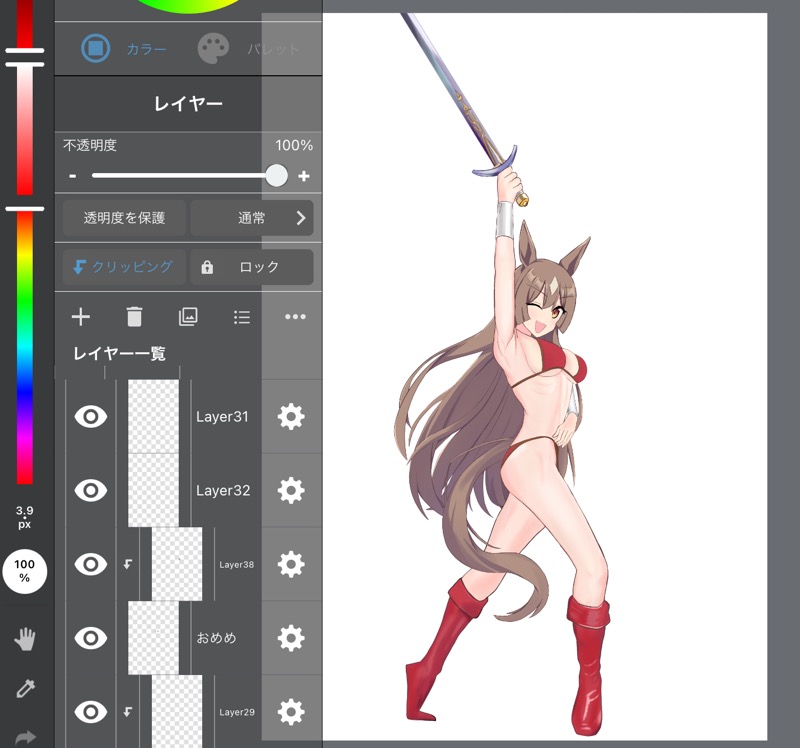Hide Layer32 using its eye icon

click(91, 490)
